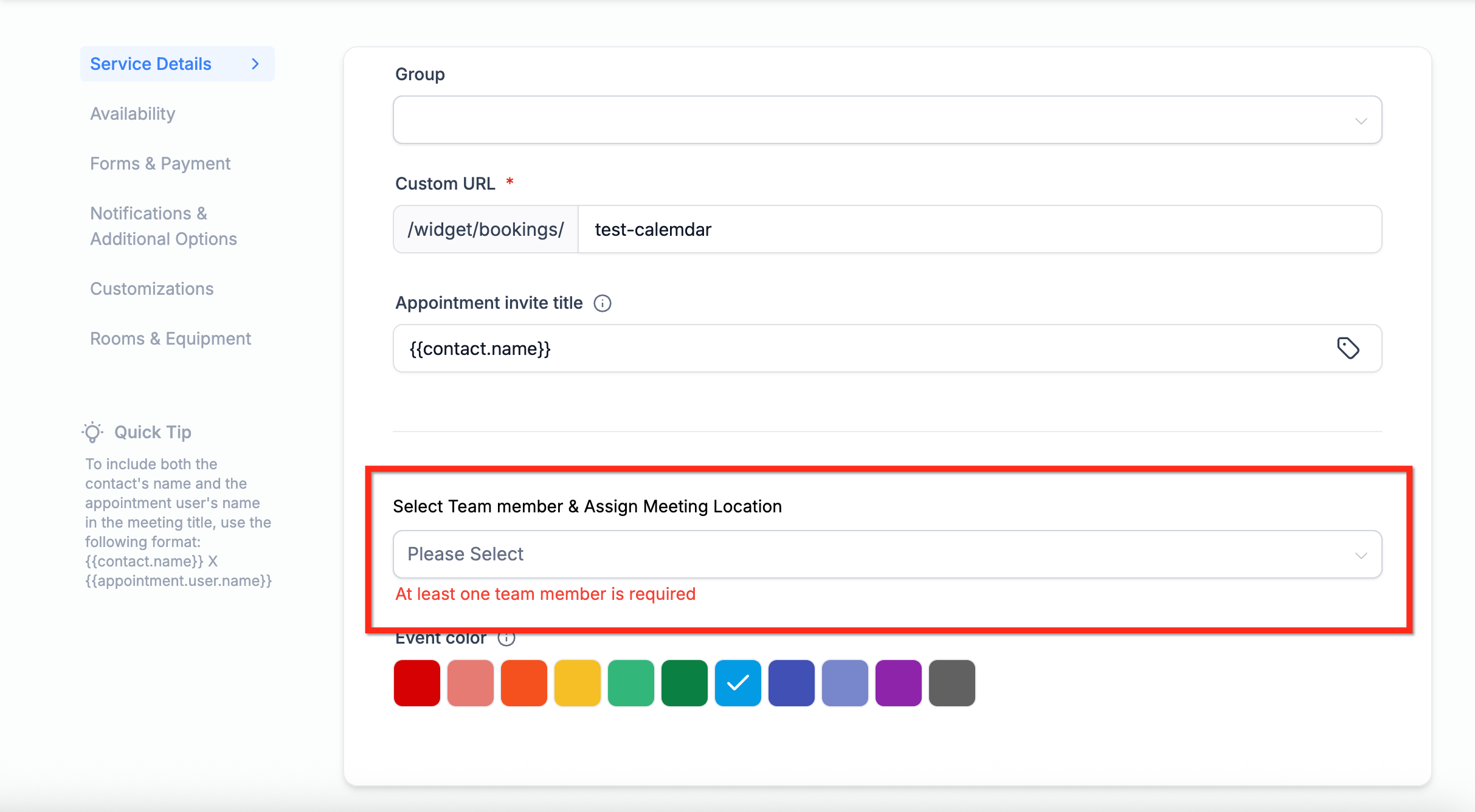Click the Appointment invite title text field
Viewport: 1475px width, 812px height.
click(x=863, y=348)
